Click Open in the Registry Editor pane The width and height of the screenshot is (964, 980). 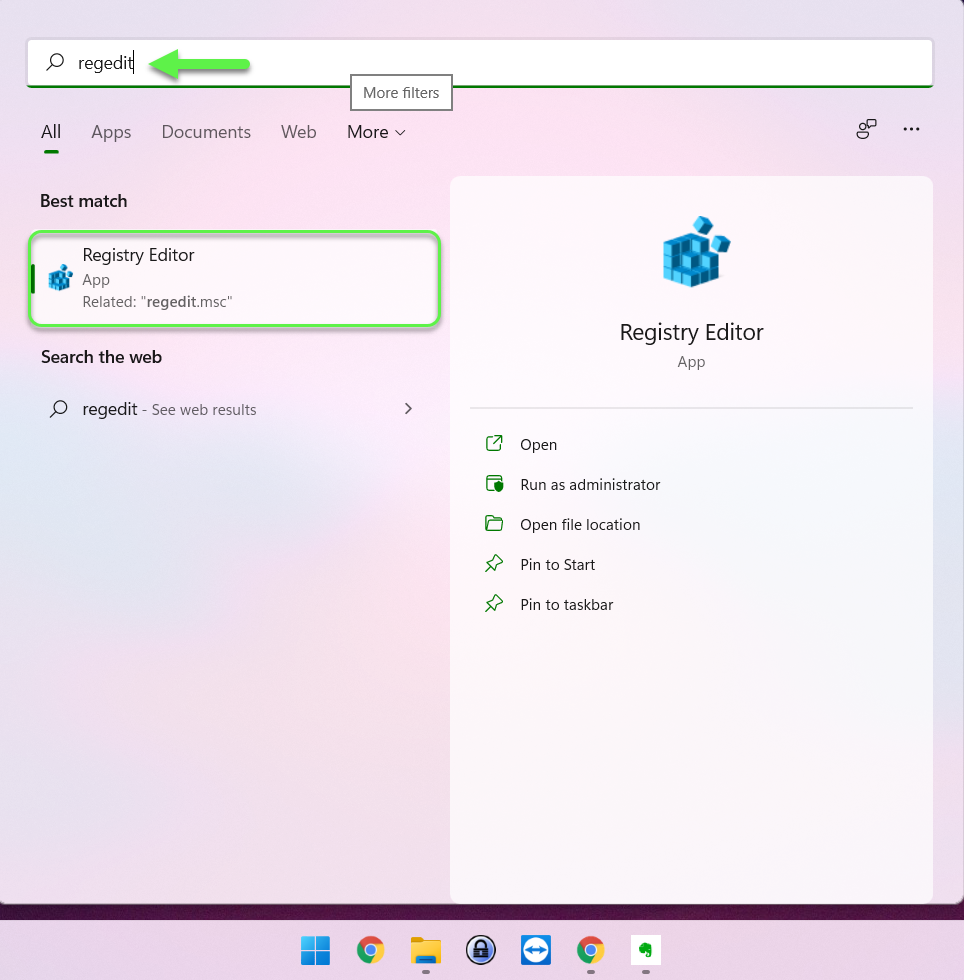tap(538, 445)
